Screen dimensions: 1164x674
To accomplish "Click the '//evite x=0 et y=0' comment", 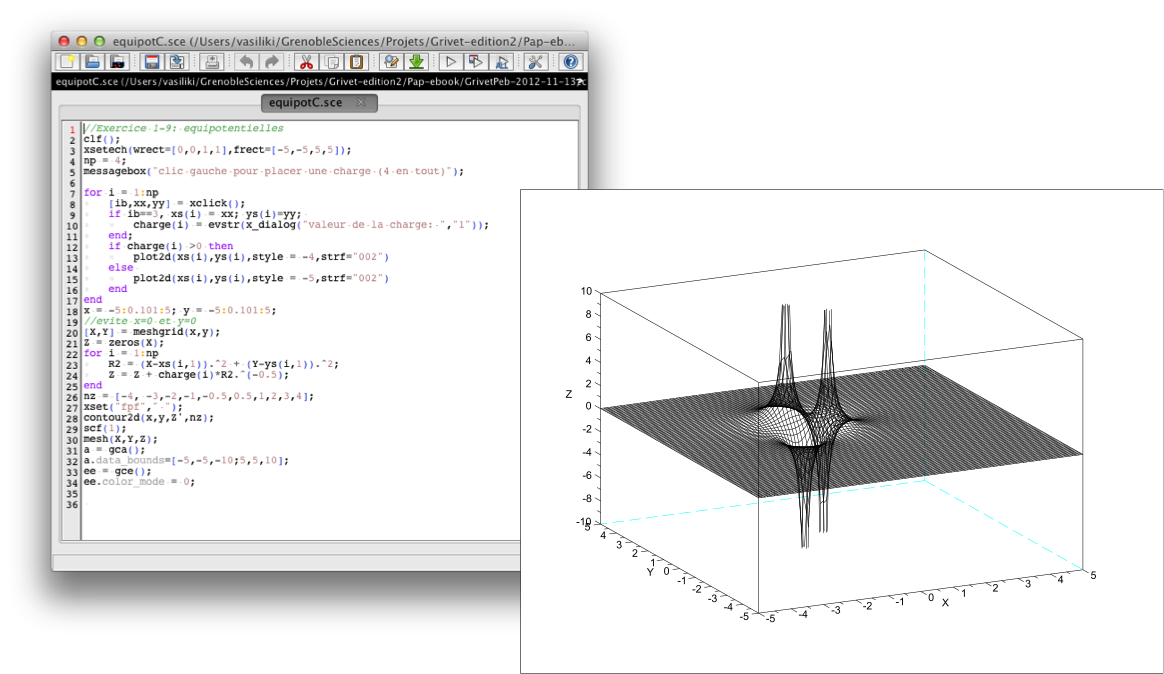I will tap(140, 321).
